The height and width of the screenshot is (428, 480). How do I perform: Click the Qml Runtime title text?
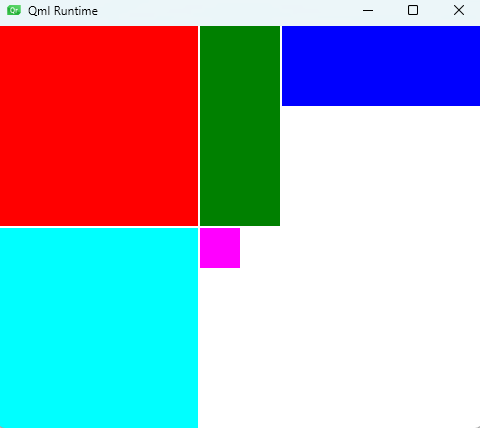tap(63, 11)
